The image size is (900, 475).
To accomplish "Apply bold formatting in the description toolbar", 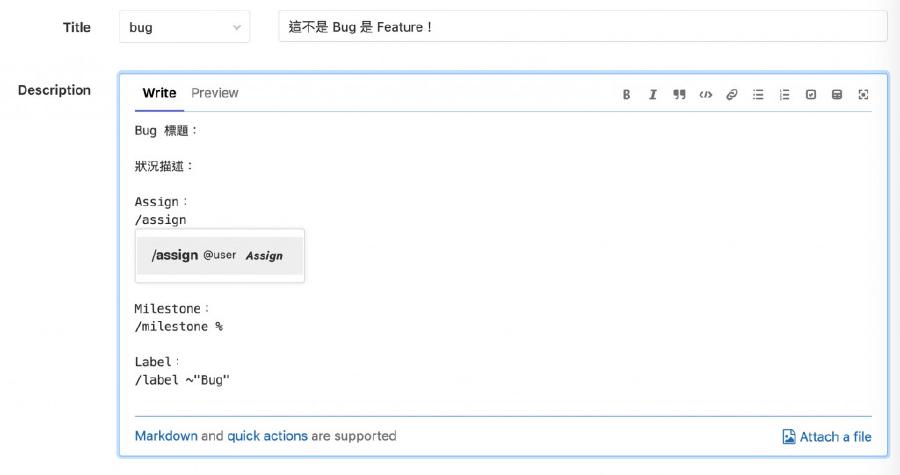I will [x=626, y=95].
